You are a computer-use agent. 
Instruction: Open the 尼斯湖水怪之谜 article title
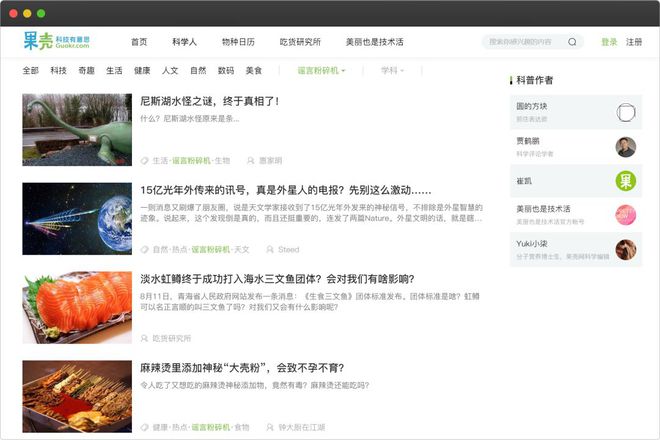click(x=209, y=101)
